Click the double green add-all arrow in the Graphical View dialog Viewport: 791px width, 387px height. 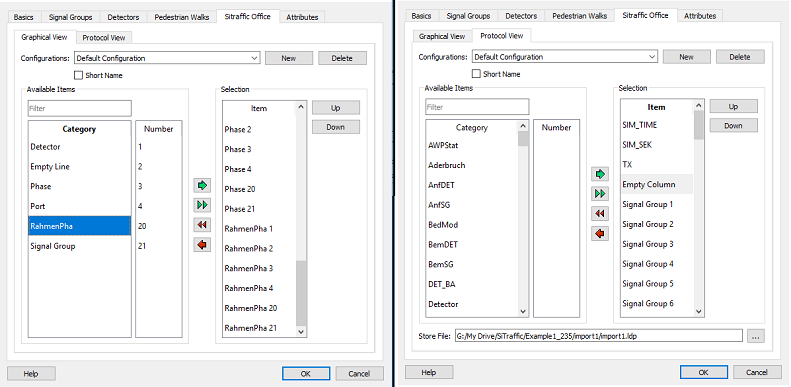coord(202,205)
